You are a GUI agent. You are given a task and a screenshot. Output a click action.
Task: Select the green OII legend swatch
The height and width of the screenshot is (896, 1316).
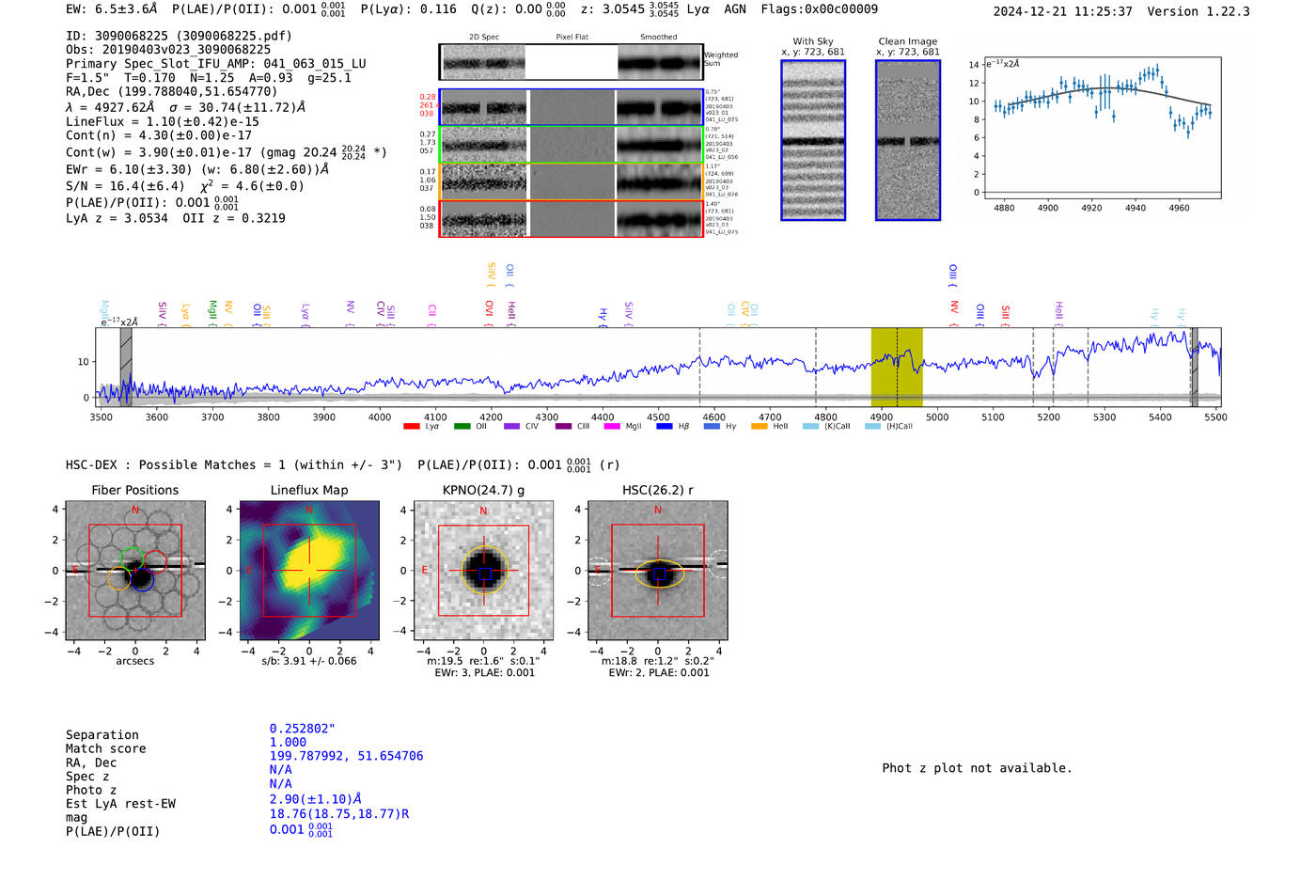pyautogui.click(x=462, y=427)
